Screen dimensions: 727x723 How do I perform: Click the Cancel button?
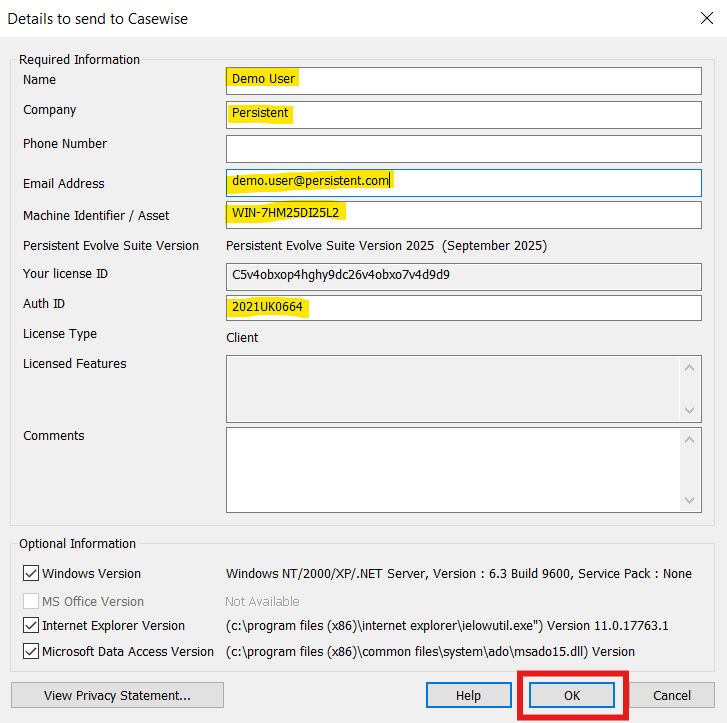(672, 695)
